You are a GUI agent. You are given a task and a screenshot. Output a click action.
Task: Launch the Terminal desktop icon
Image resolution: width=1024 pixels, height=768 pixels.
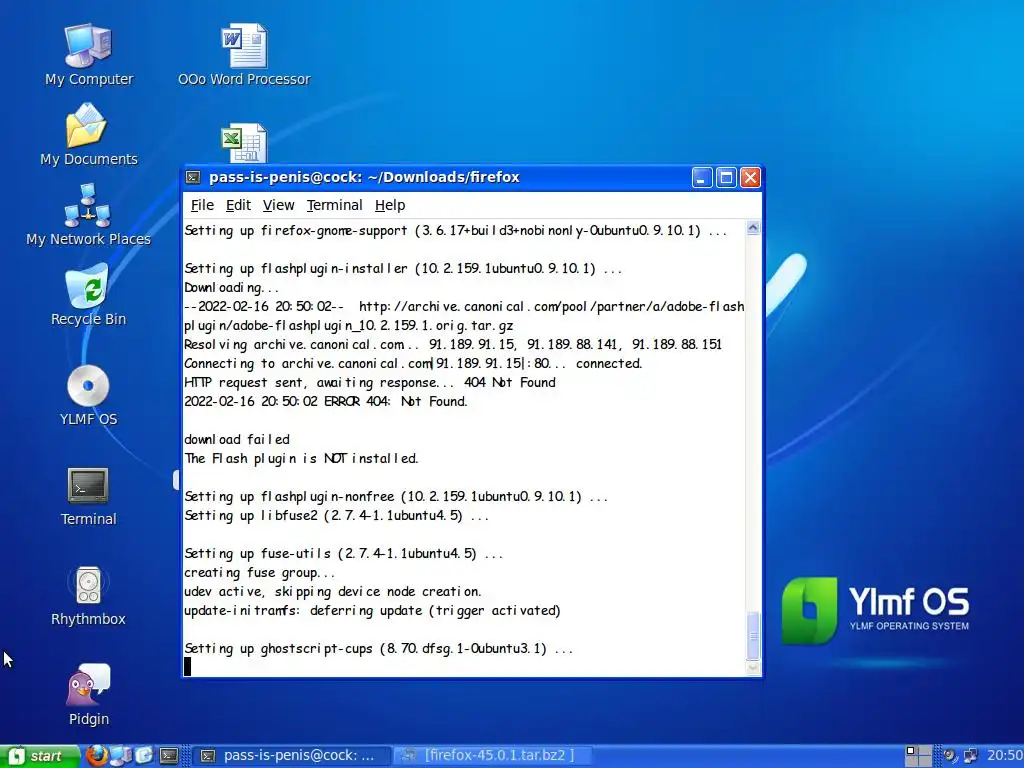pyautogui.click(x=88, y=496)
